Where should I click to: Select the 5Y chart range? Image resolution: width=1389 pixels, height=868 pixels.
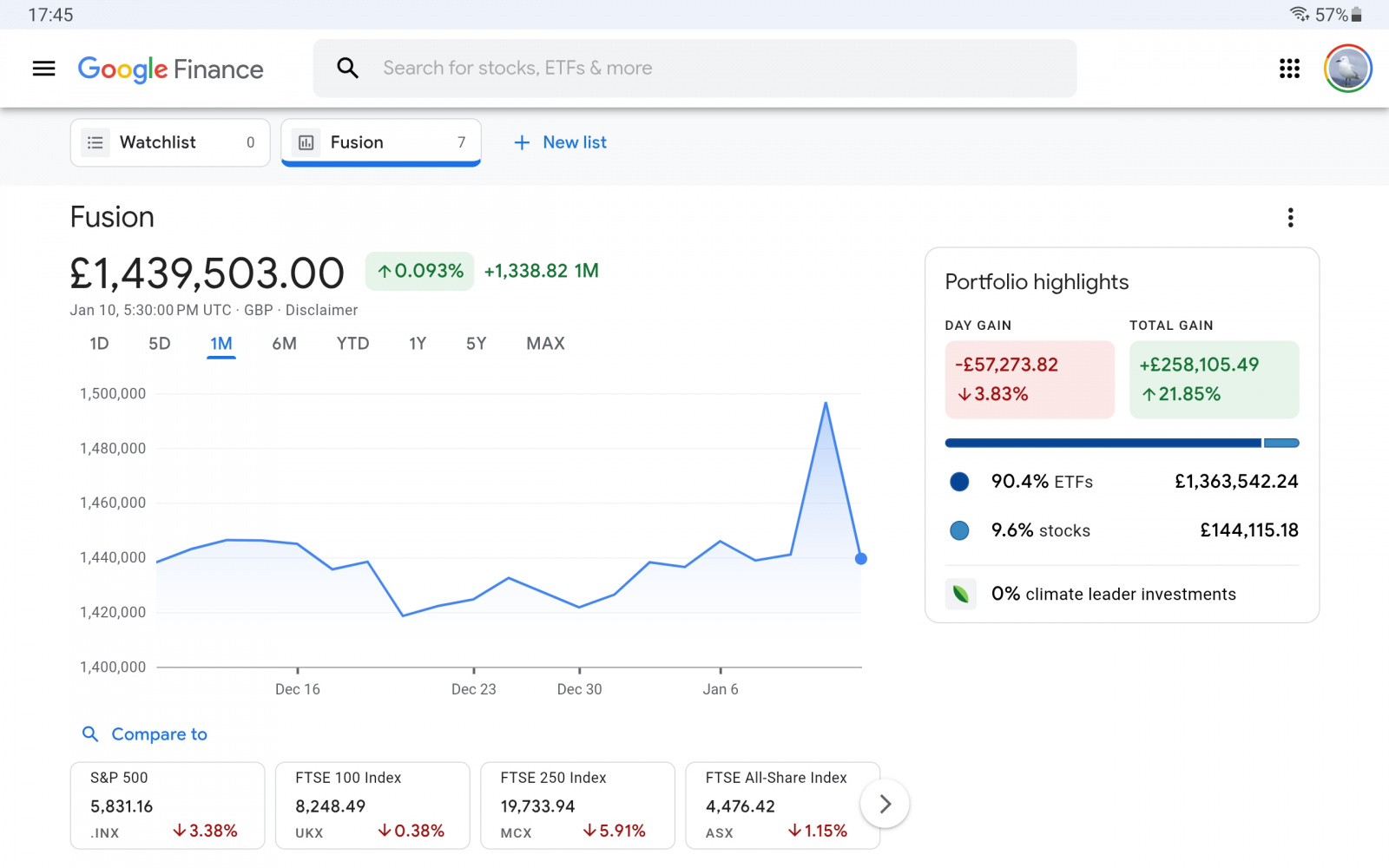476,344
